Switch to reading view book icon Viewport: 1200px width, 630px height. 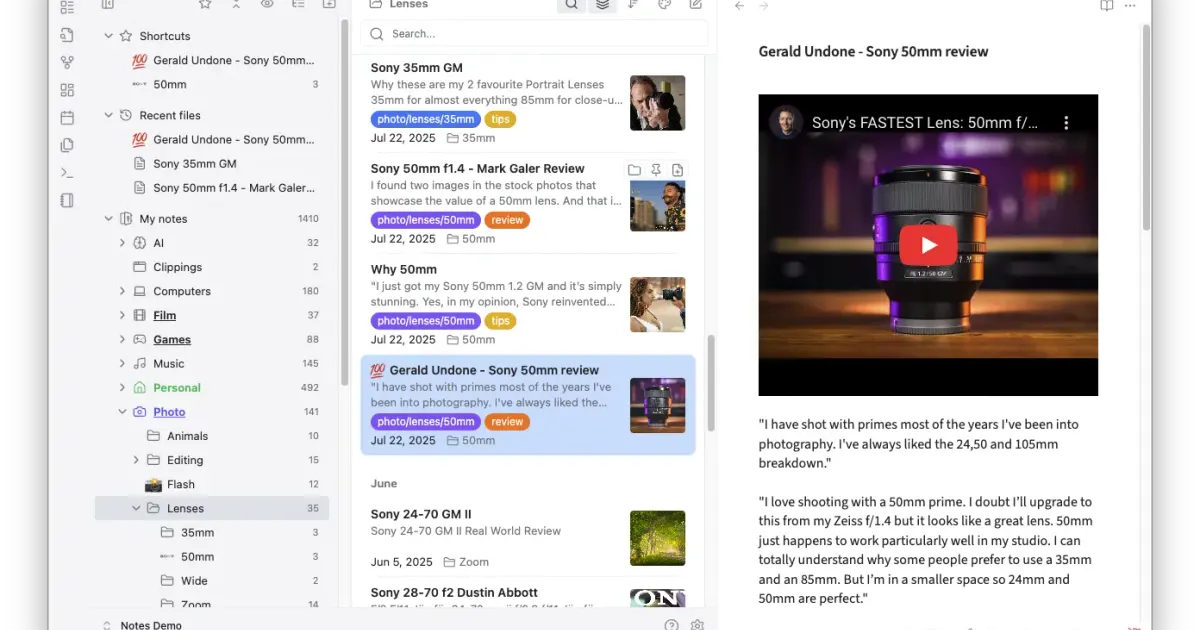click(1107, 6)
